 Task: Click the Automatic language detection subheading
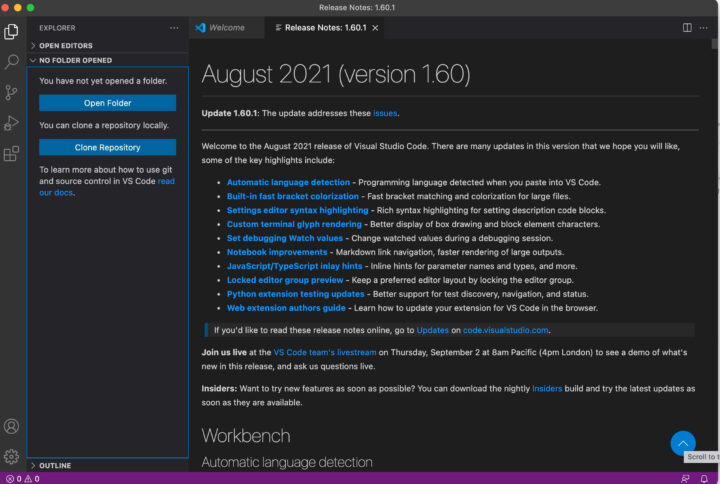pos(287,462)
